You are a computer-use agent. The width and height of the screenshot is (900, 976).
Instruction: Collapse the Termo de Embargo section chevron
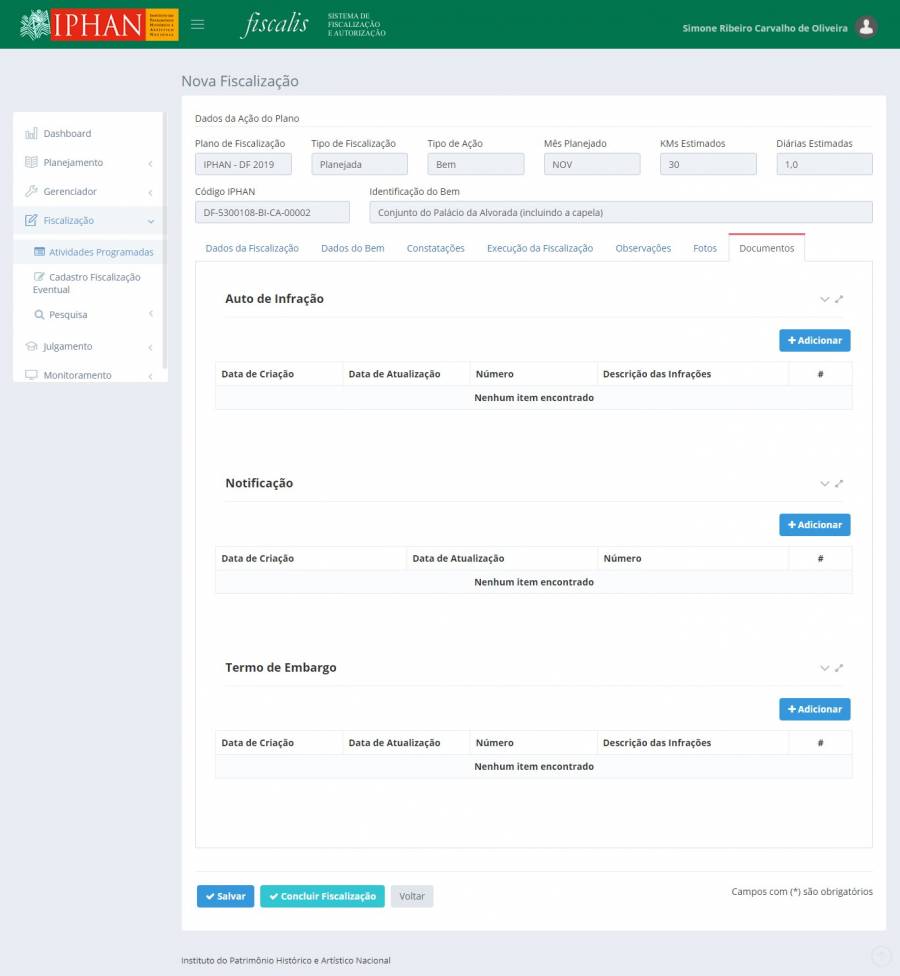(x=825, y=668)
